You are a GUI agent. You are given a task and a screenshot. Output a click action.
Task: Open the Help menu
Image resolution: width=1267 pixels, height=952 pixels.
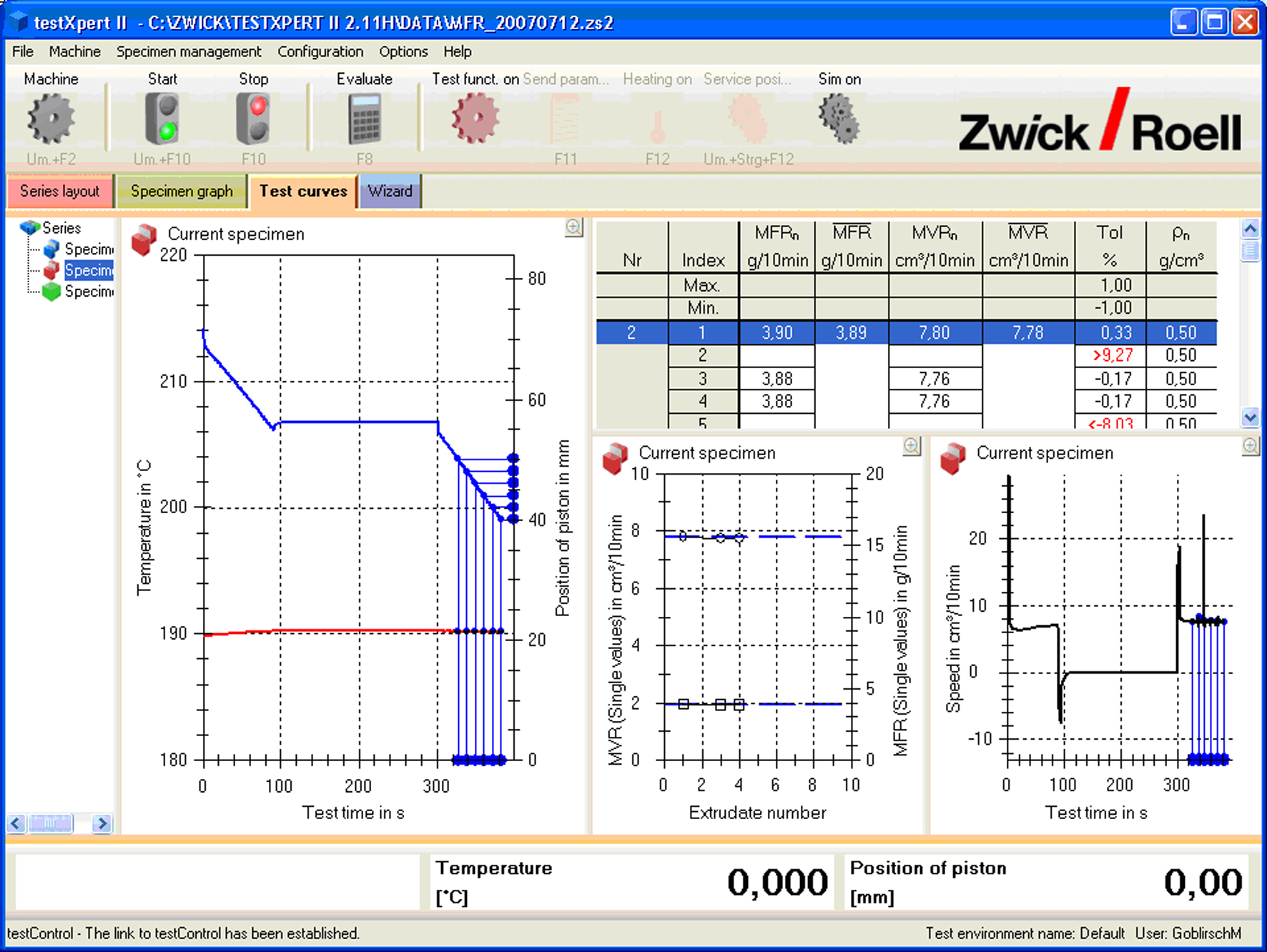pos(457,51)
